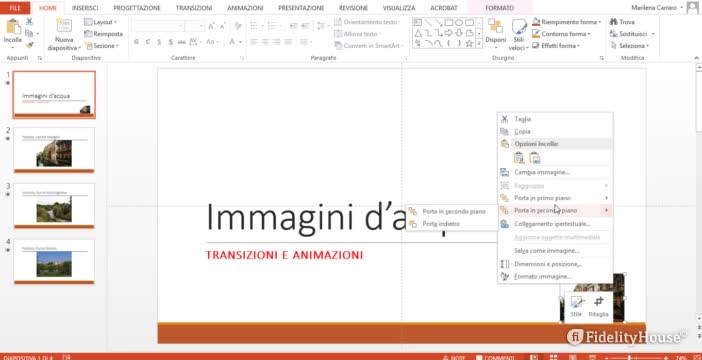Expand Porta in primo piano submenu arrow
This screenshot has height=360, width=702.
pos(606,198)
